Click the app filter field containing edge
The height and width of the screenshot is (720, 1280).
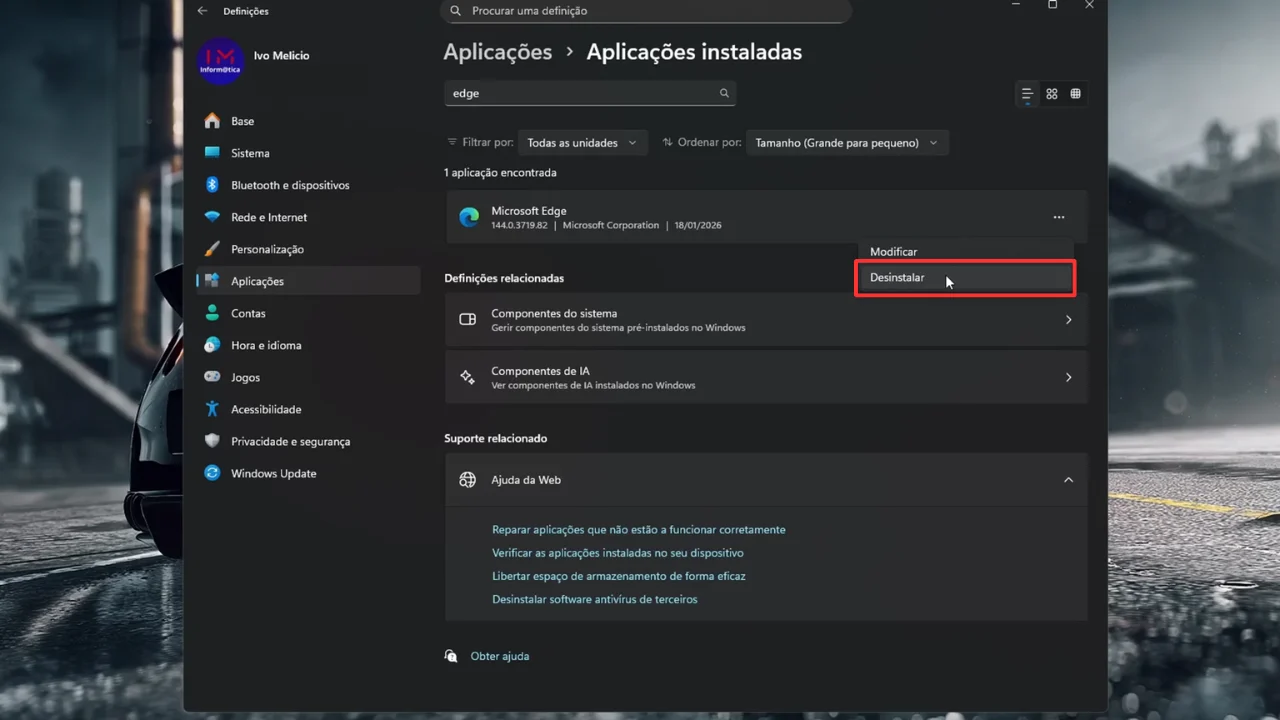click(x=590, y=93)
